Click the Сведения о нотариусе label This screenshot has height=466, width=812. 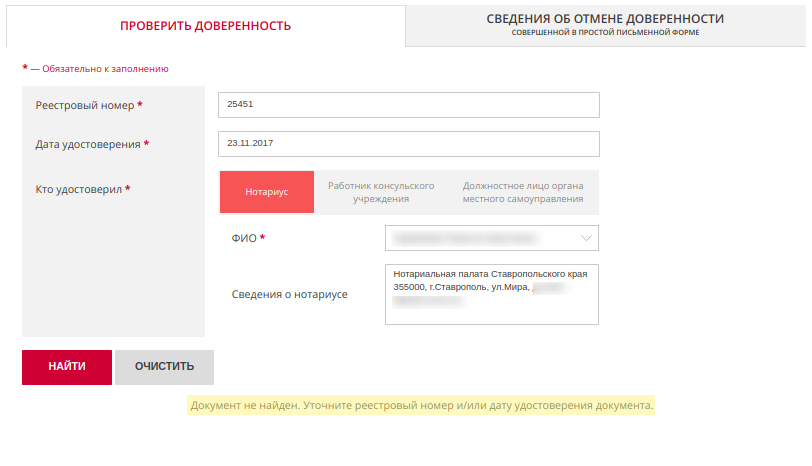coord(289,295)
